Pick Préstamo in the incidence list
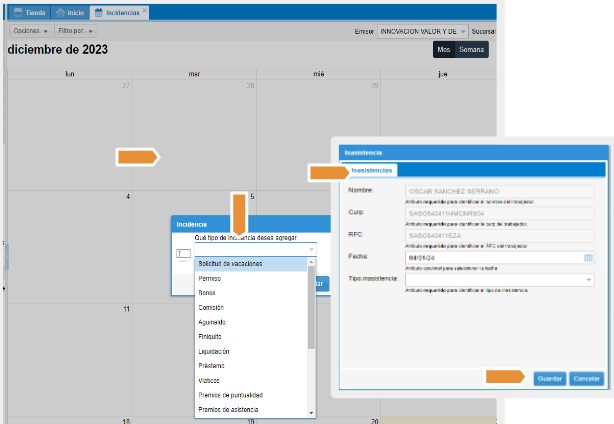Screen dimensions: 614x424 (x=211, y=366)
